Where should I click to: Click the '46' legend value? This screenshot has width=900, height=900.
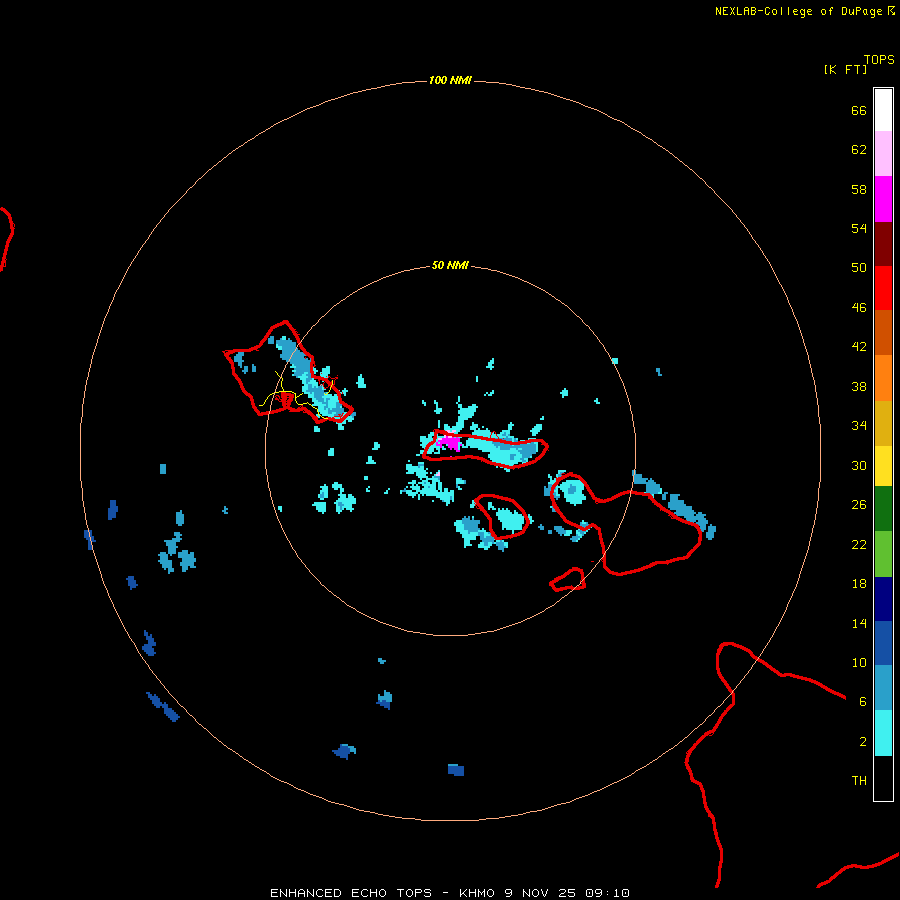pyautogui.click(x=859, y=308)
